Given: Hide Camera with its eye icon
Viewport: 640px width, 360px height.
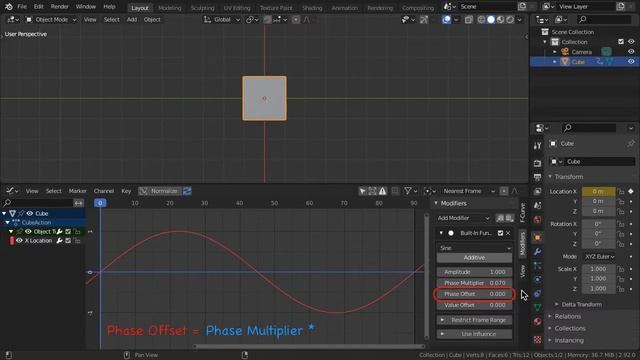Looking at the screenshot, I should pos(631,52).
